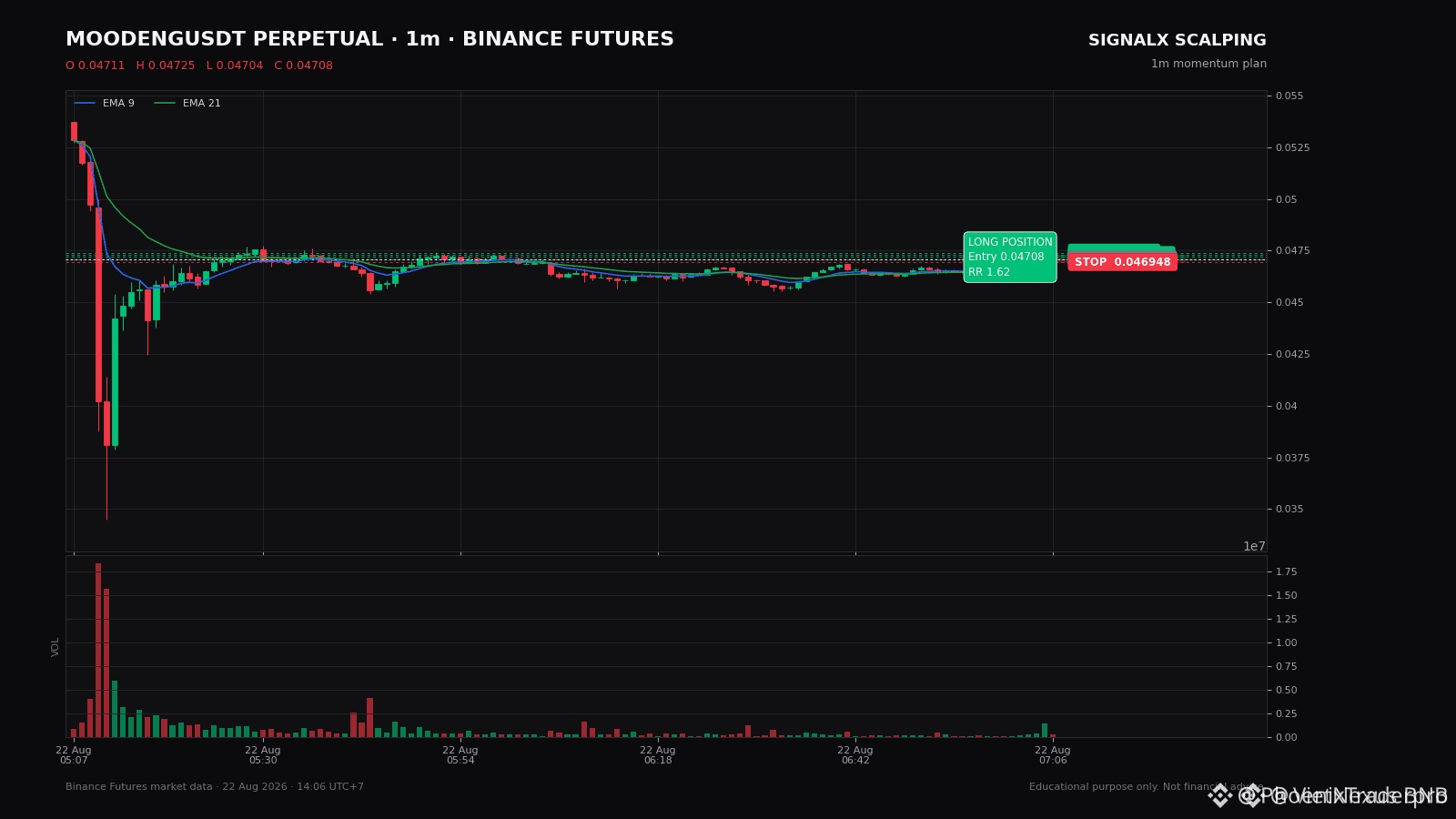This screenshot has width=1456, height=819.
Task: Click the 0.045 price axis label
Action: (1289, 303)
